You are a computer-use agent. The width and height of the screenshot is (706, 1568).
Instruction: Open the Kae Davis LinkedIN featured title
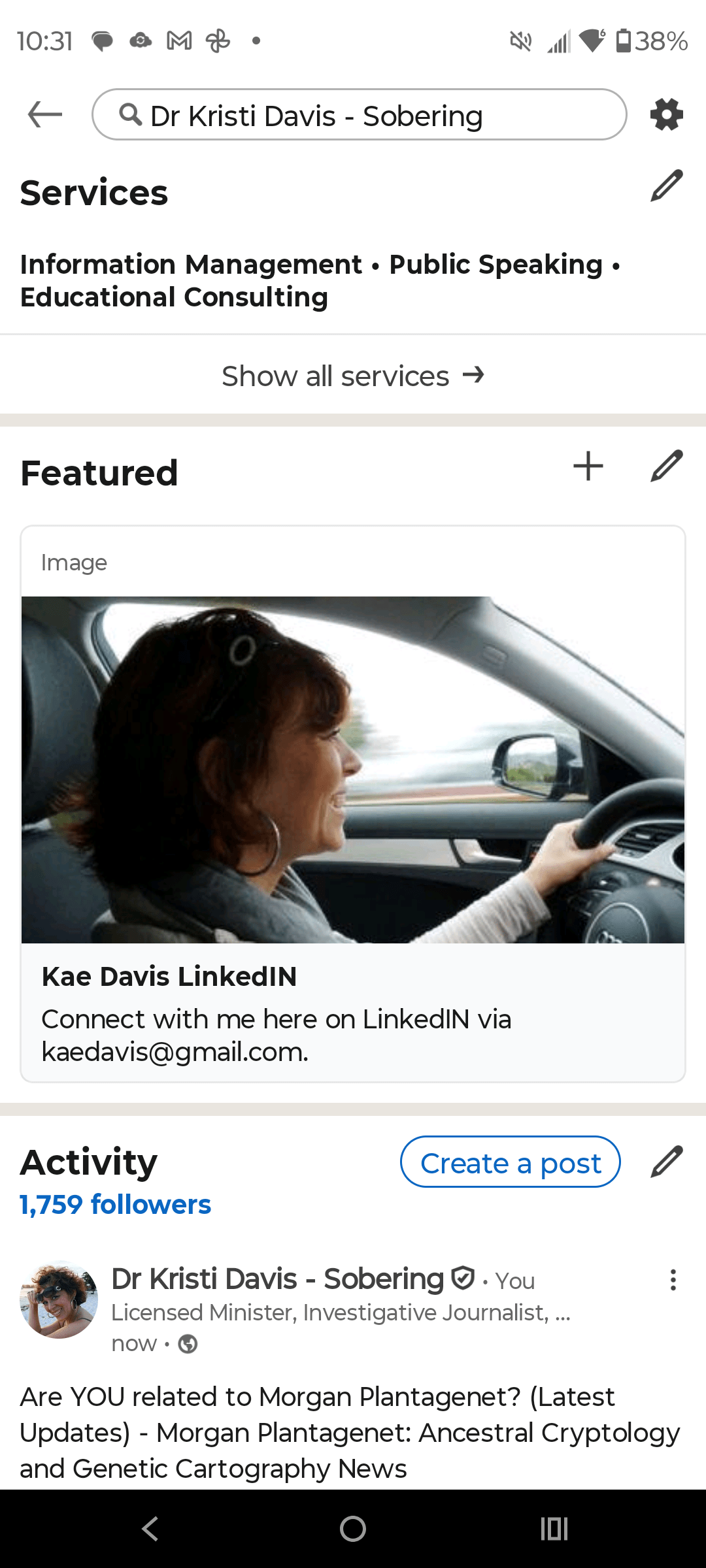point(169,977)
